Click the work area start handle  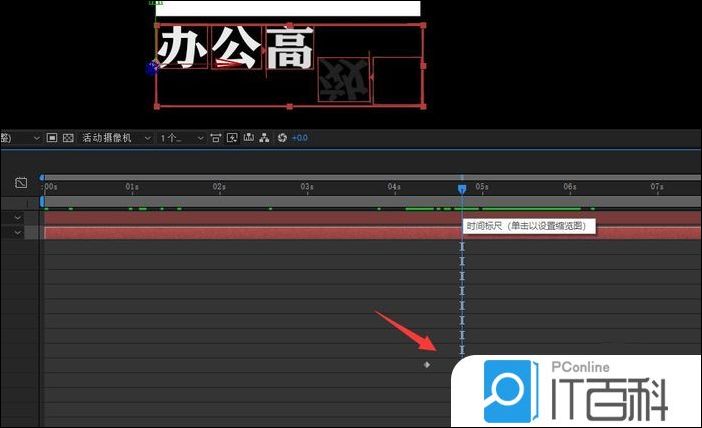[42, 202]
